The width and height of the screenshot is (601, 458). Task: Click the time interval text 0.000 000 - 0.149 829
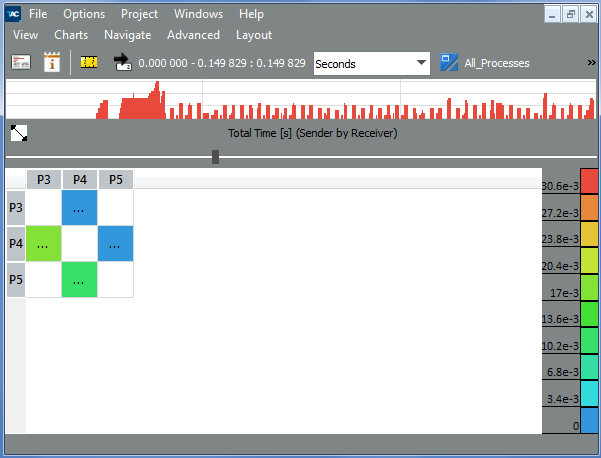[222, 63]
